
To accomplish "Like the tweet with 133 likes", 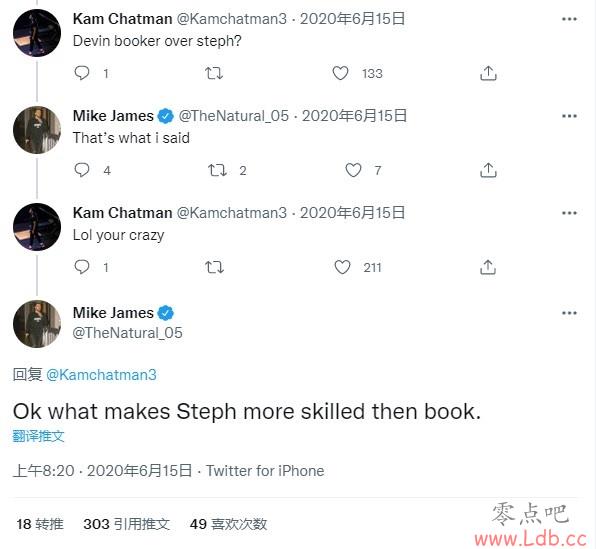I will tap(340, 73).
